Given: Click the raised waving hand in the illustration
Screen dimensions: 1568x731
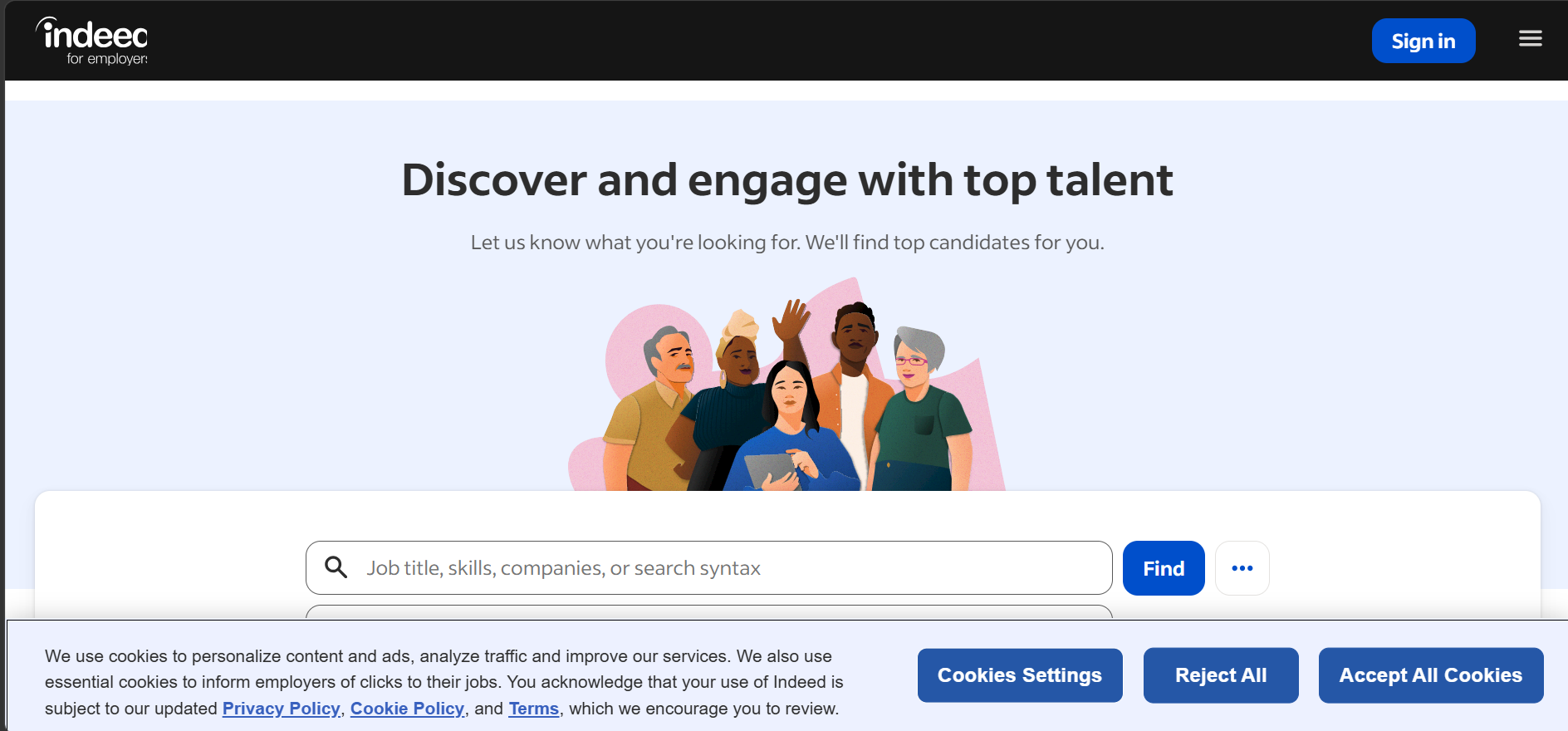Looking at the screenshot, I should pyautogui.click(x=791, y=320).
